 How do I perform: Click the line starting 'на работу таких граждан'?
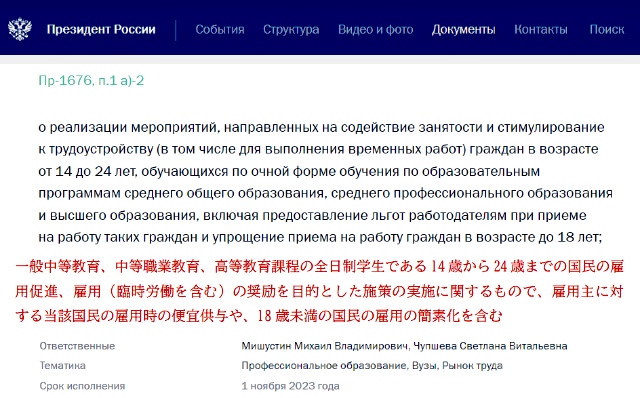[x=320, y=237]
